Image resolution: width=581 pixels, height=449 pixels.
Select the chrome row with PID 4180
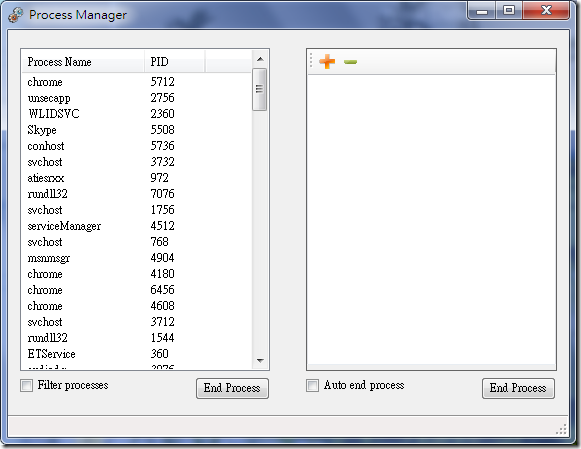point(137,274)
